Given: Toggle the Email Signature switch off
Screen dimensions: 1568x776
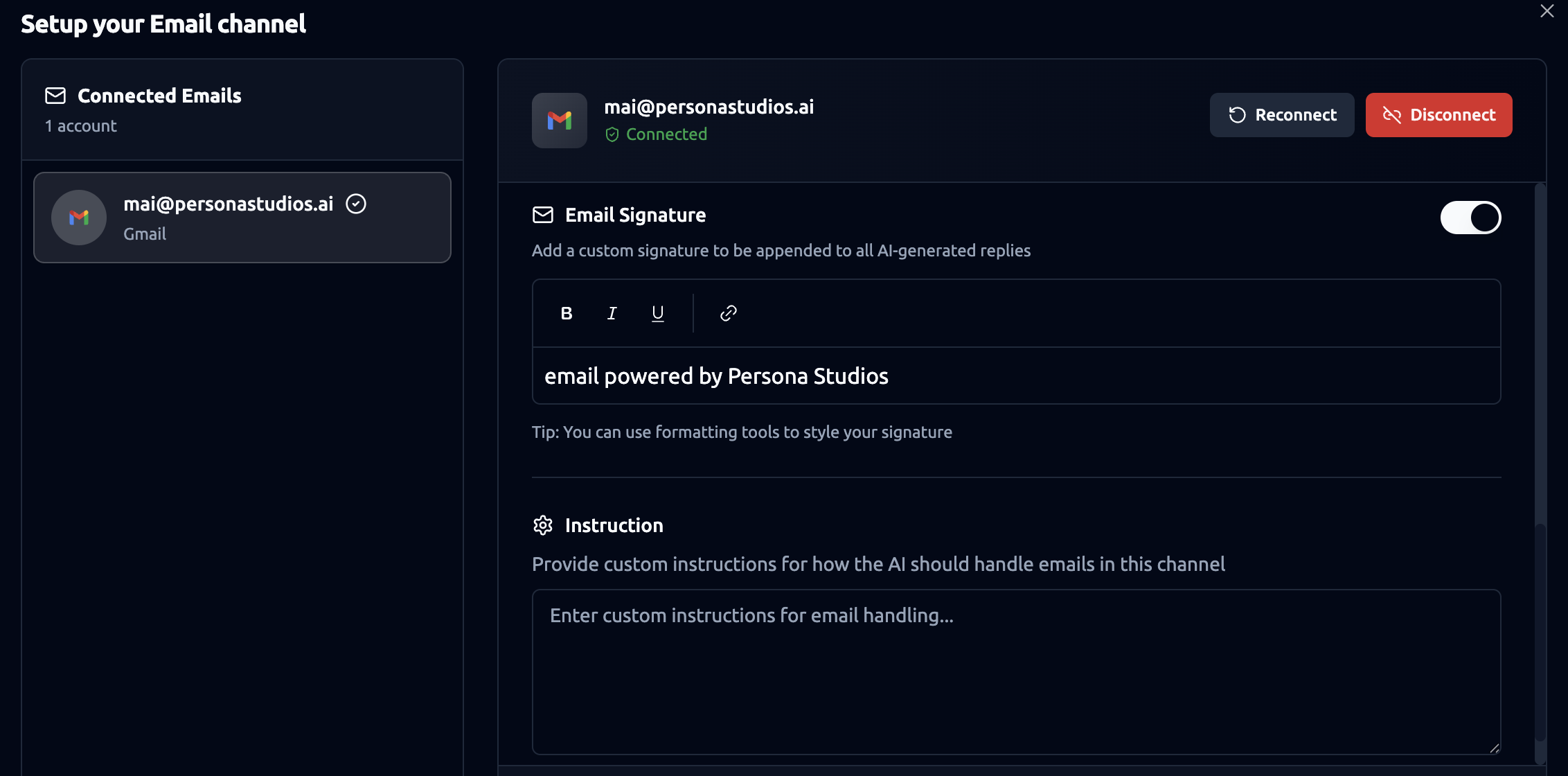Looking at the screenshot, I should (1470, 218).
